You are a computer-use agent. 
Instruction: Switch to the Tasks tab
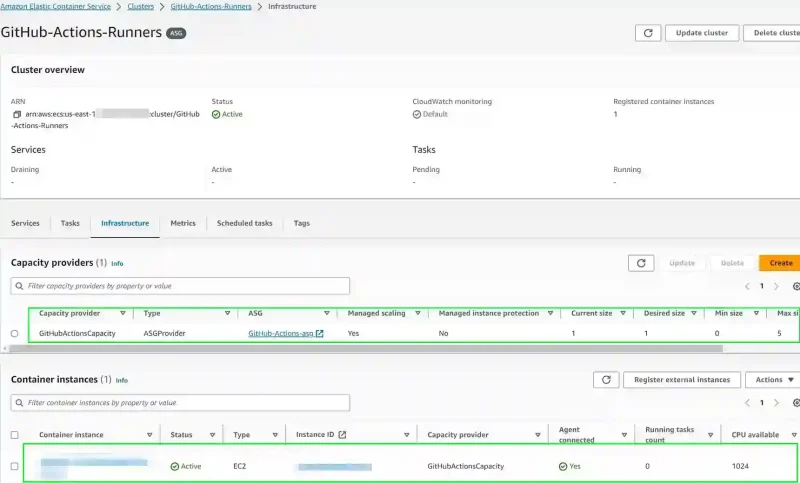tap(70, 223)
